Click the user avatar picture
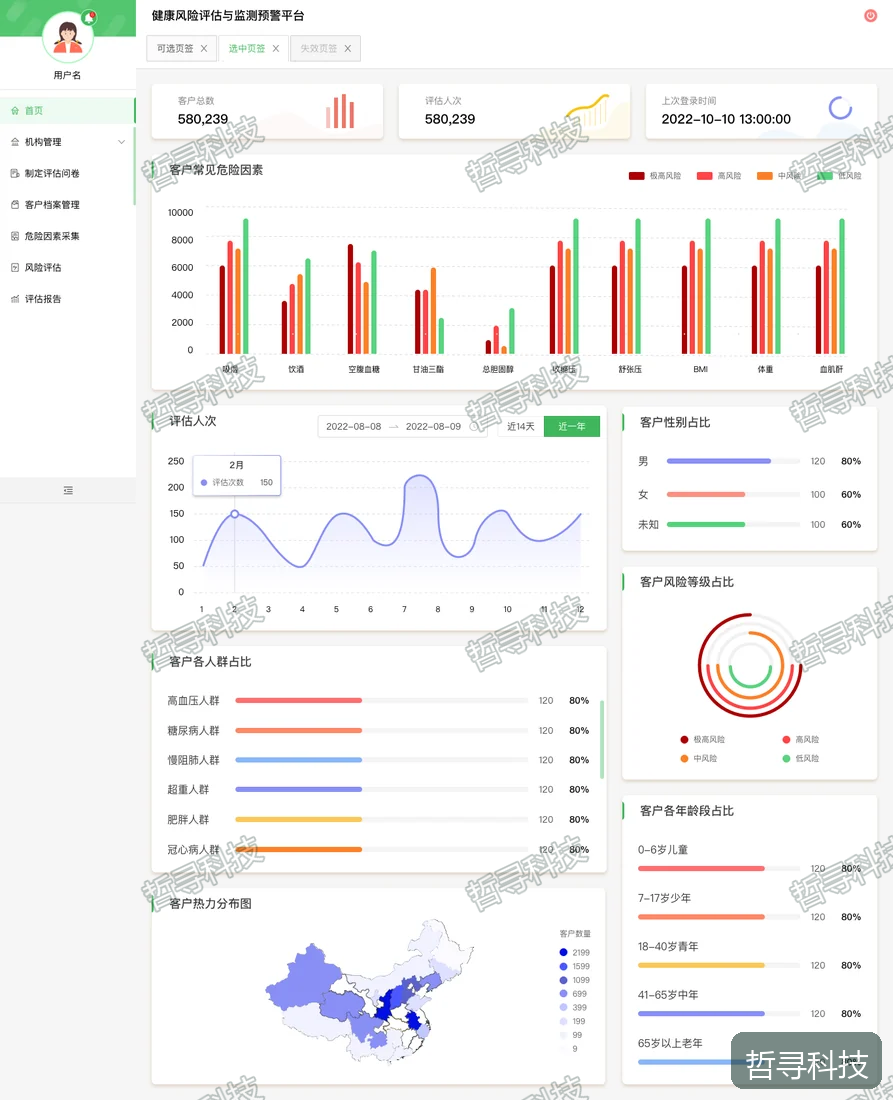 tap(67, 36)
